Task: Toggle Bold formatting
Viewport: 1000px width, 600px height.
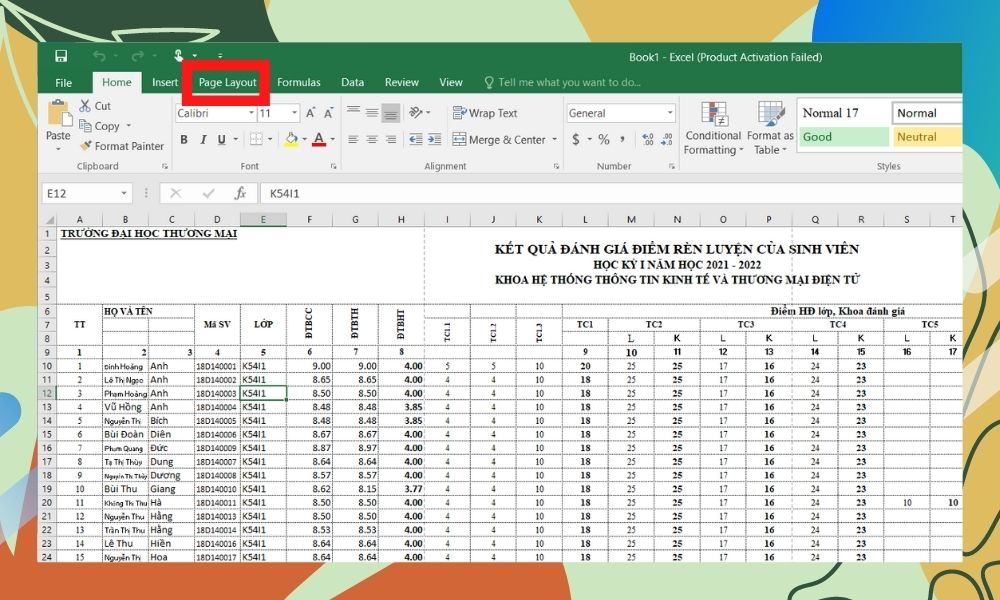Action: pos(185,140)
